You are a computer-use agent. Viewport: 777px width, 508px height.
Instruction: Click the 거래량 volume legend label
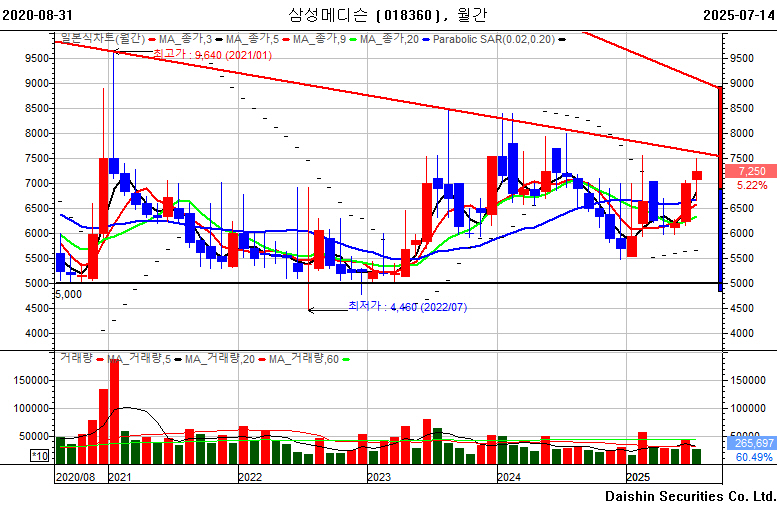point(76,358)
